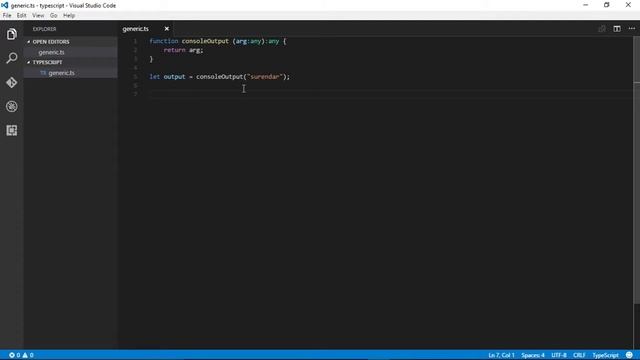Click the output variable on line 5
Screen dimensions: 640x360
(174, 77)
